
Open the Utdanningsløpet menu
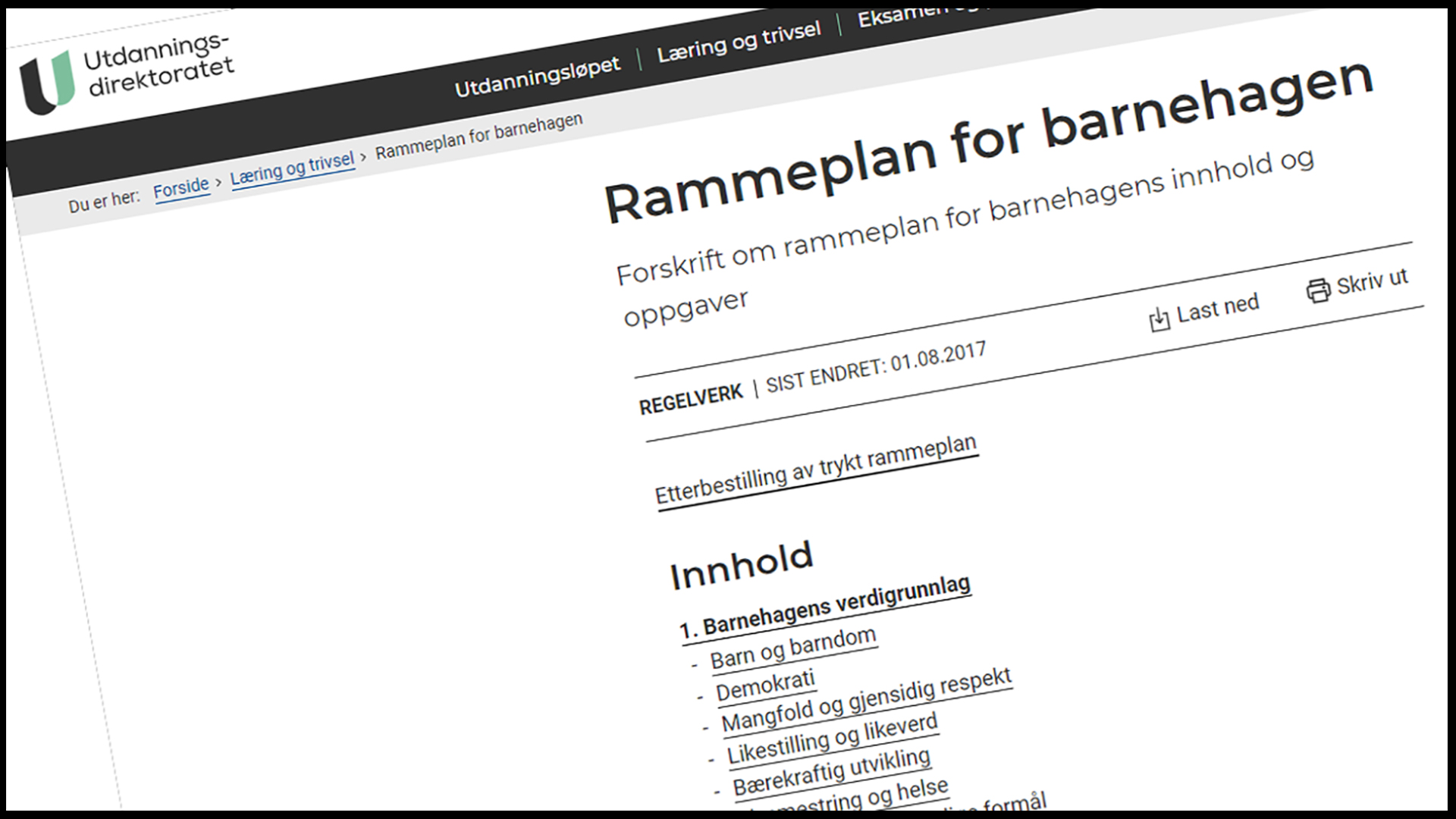537,77
